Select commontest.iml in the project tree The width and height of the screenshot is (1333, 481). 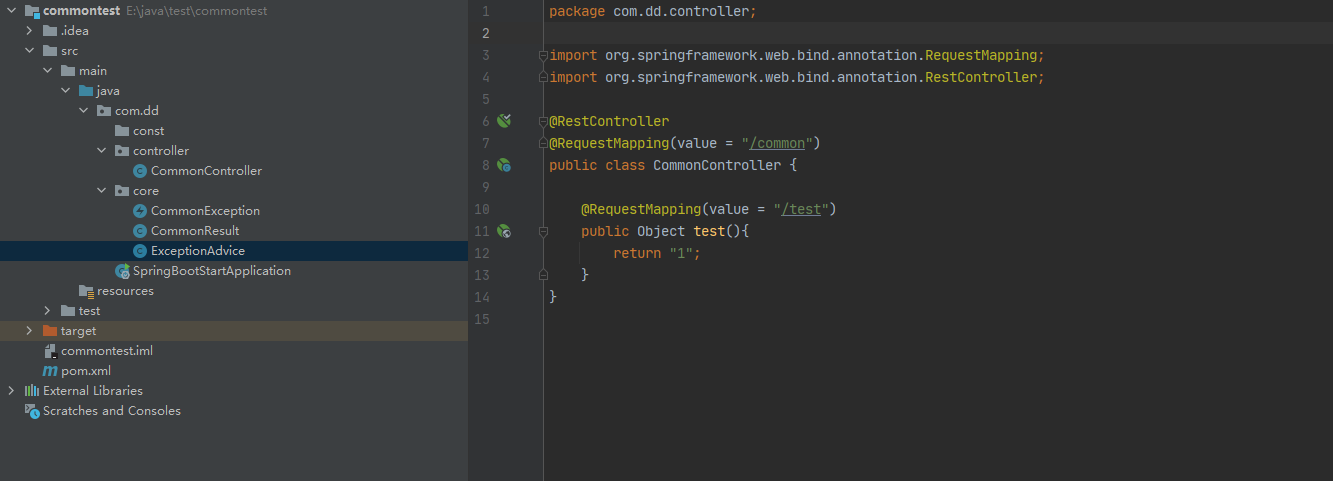pos(107,351)
